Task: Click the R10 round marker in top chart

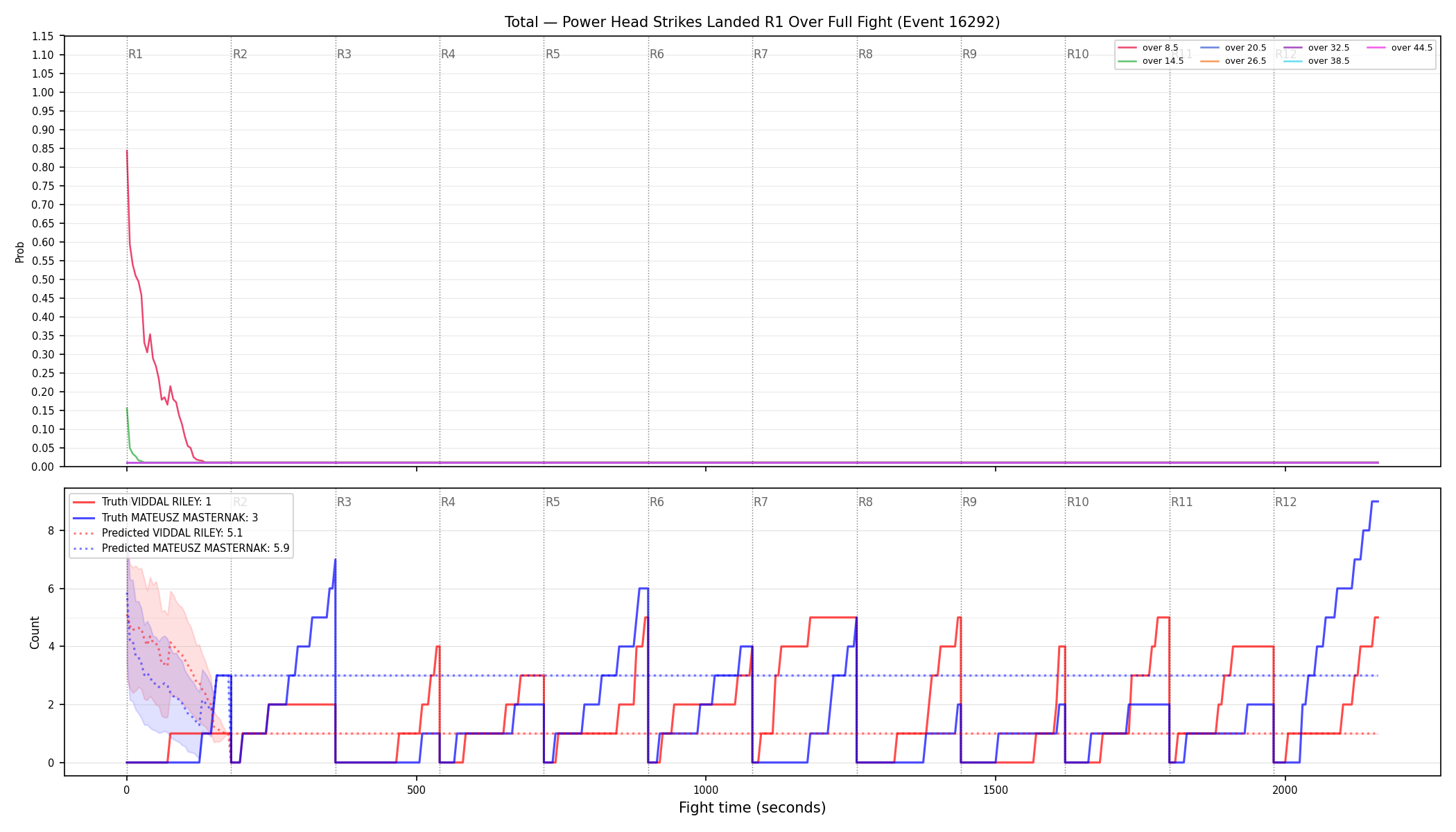Action: pos(1077,54)
